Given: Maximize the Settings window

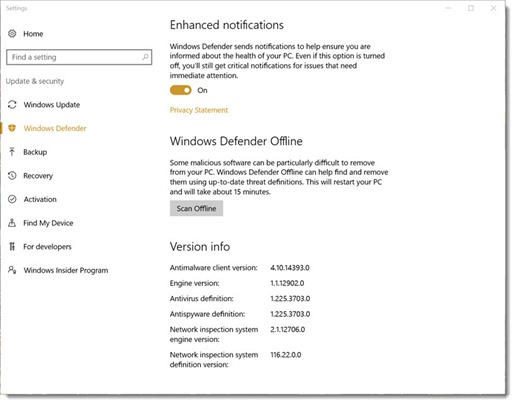Looking at the screenshot, I should pos(471,8).
